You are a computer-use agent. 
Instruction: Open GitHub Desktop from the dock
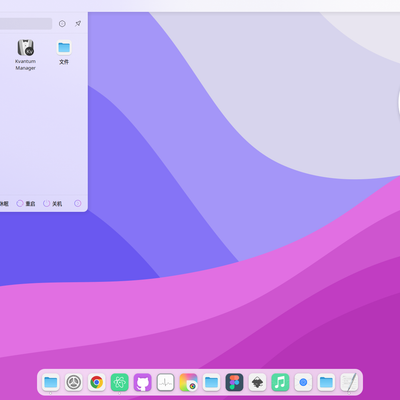point(143,382)
